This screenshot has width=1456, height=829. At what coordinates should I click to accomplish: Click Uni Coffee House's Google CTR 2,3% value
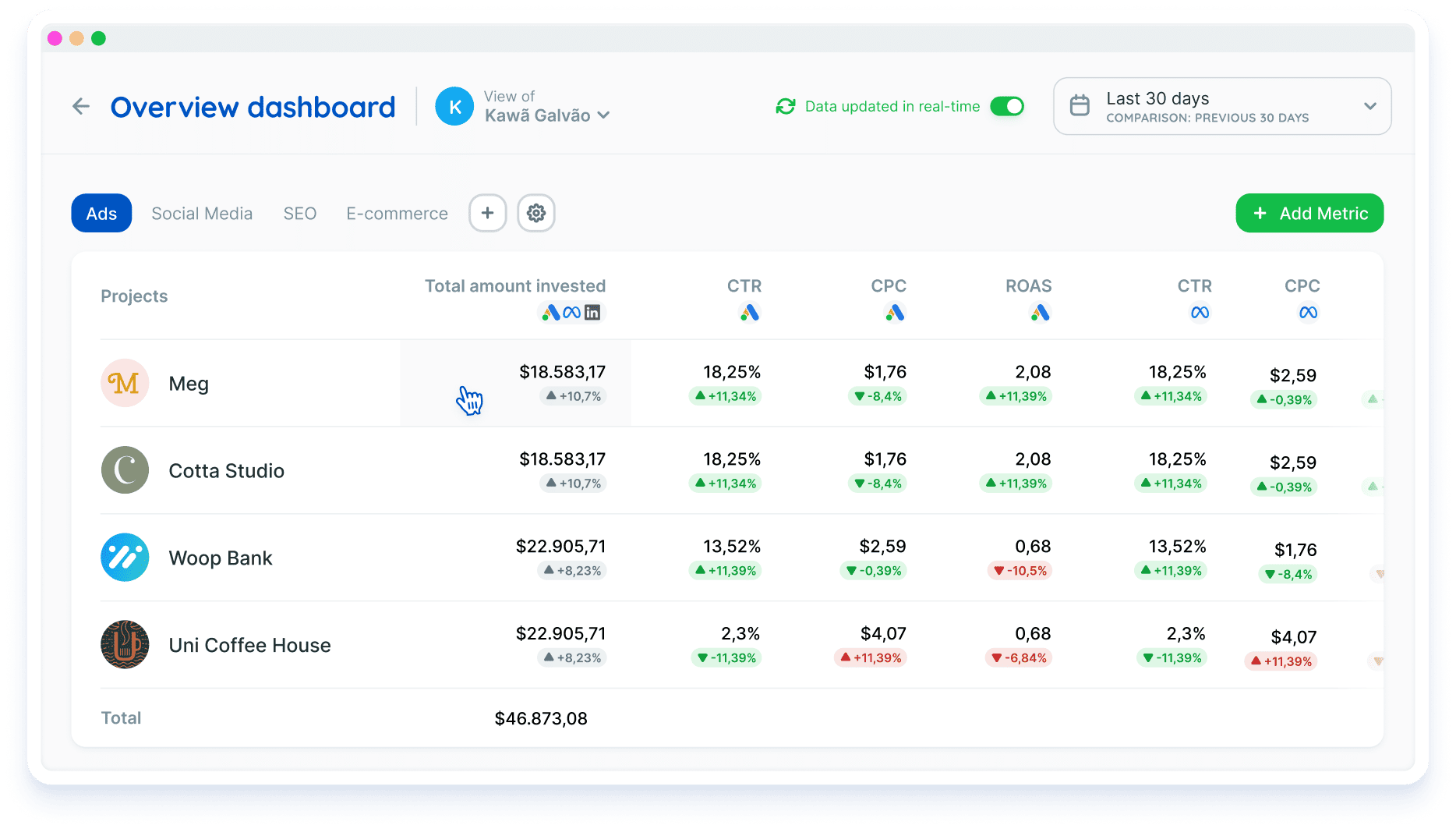pos(740,634)
